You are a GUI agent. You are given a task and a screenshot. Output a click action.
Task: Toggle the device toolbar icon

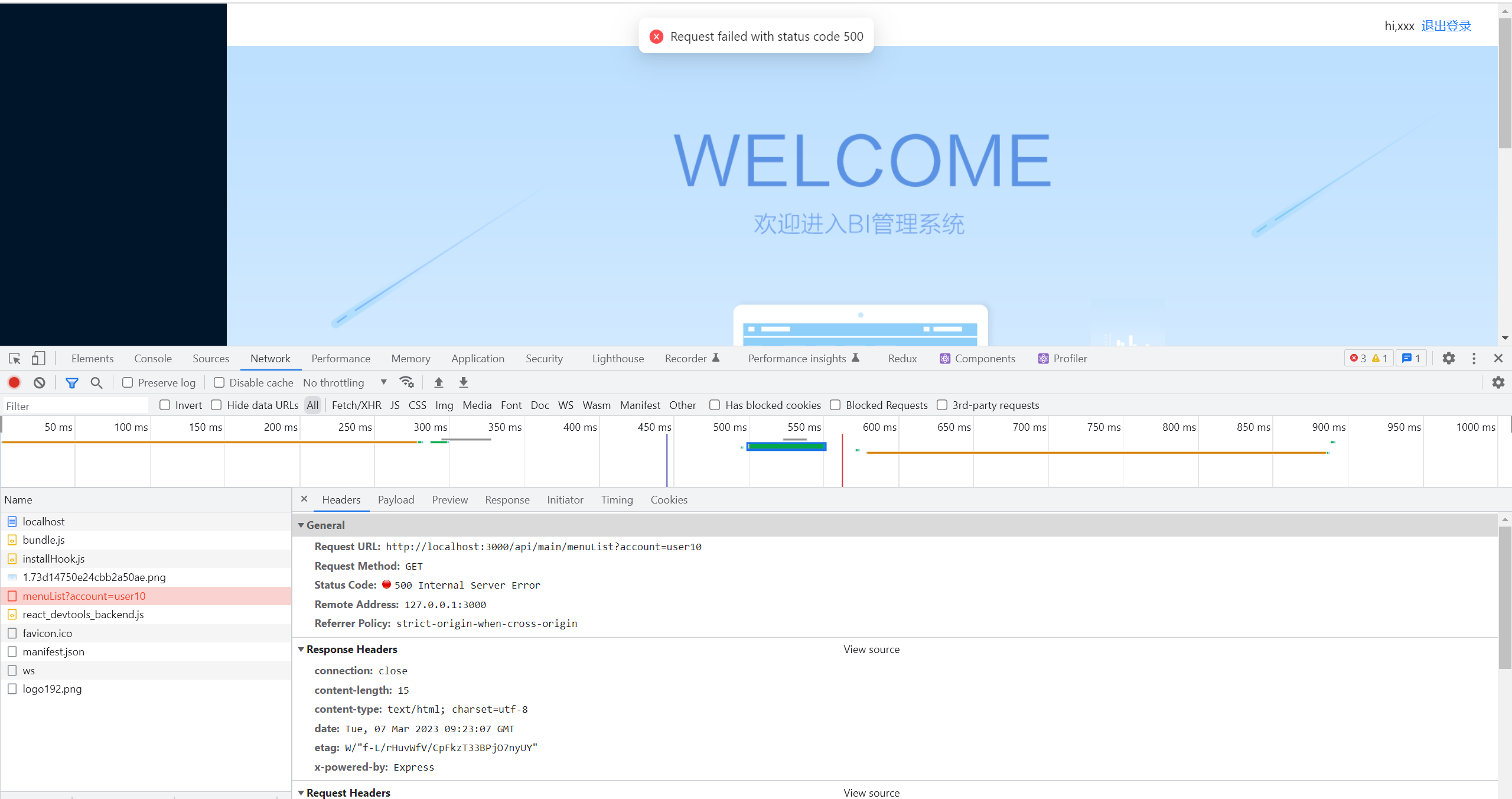pyautogui.click(x=38, y=358)
